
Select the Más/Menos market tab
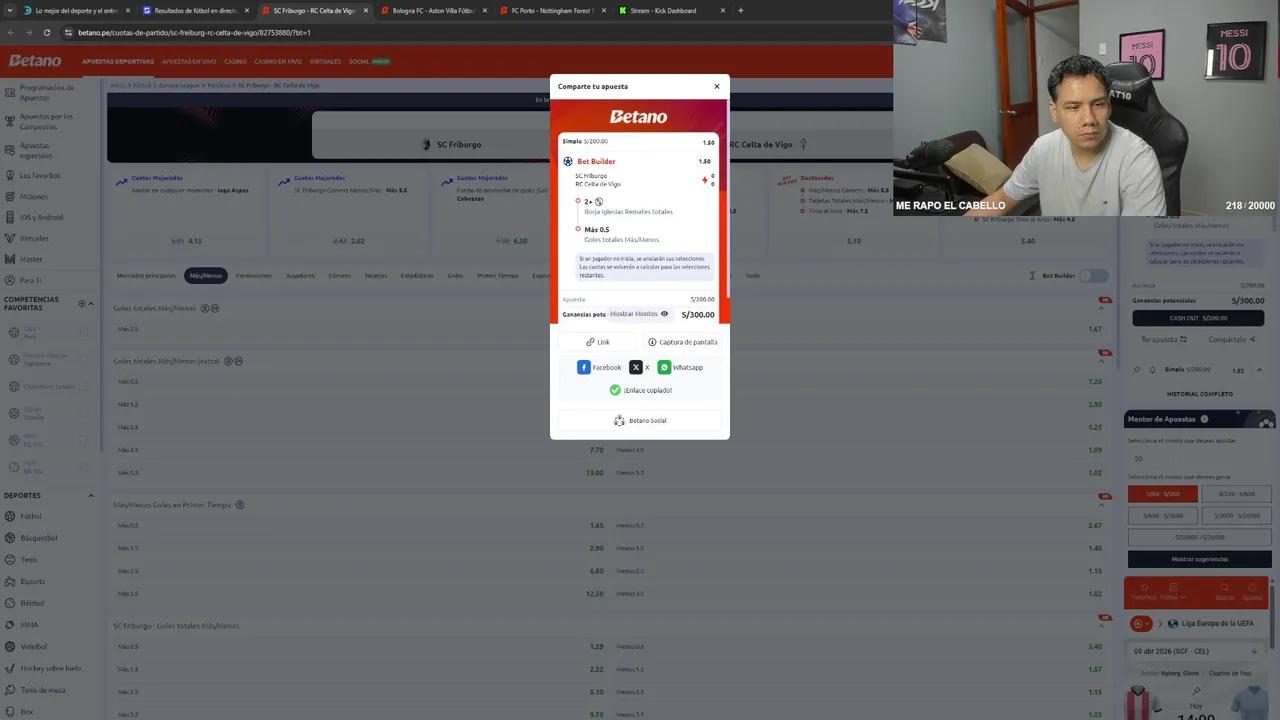[x=206, y=276]
